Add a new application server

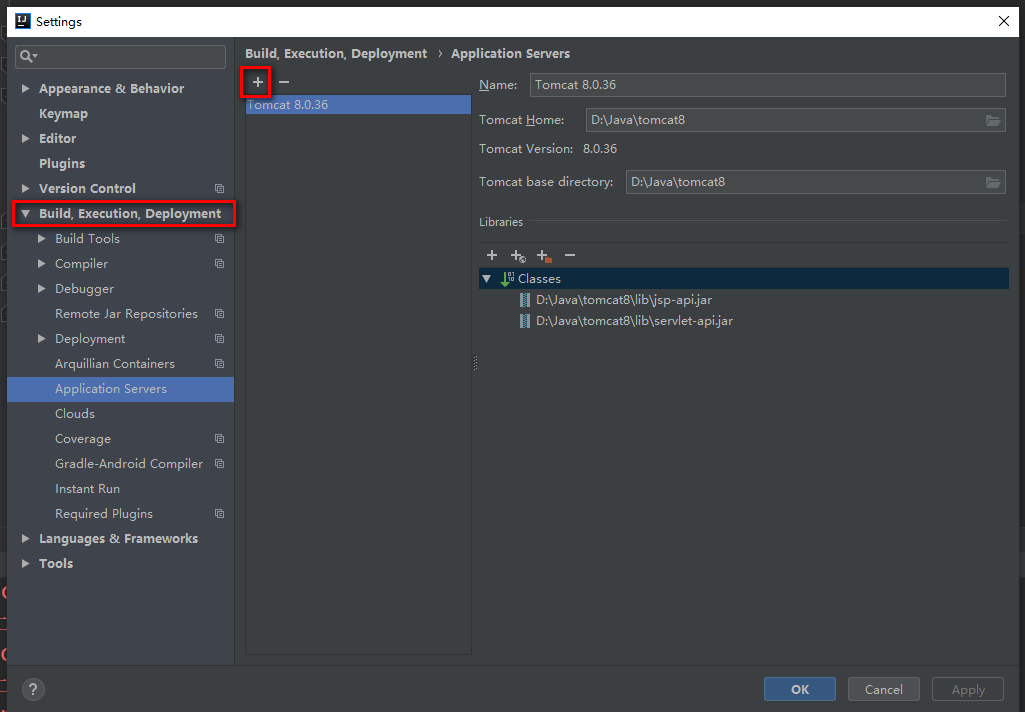[x=258, y=82]
